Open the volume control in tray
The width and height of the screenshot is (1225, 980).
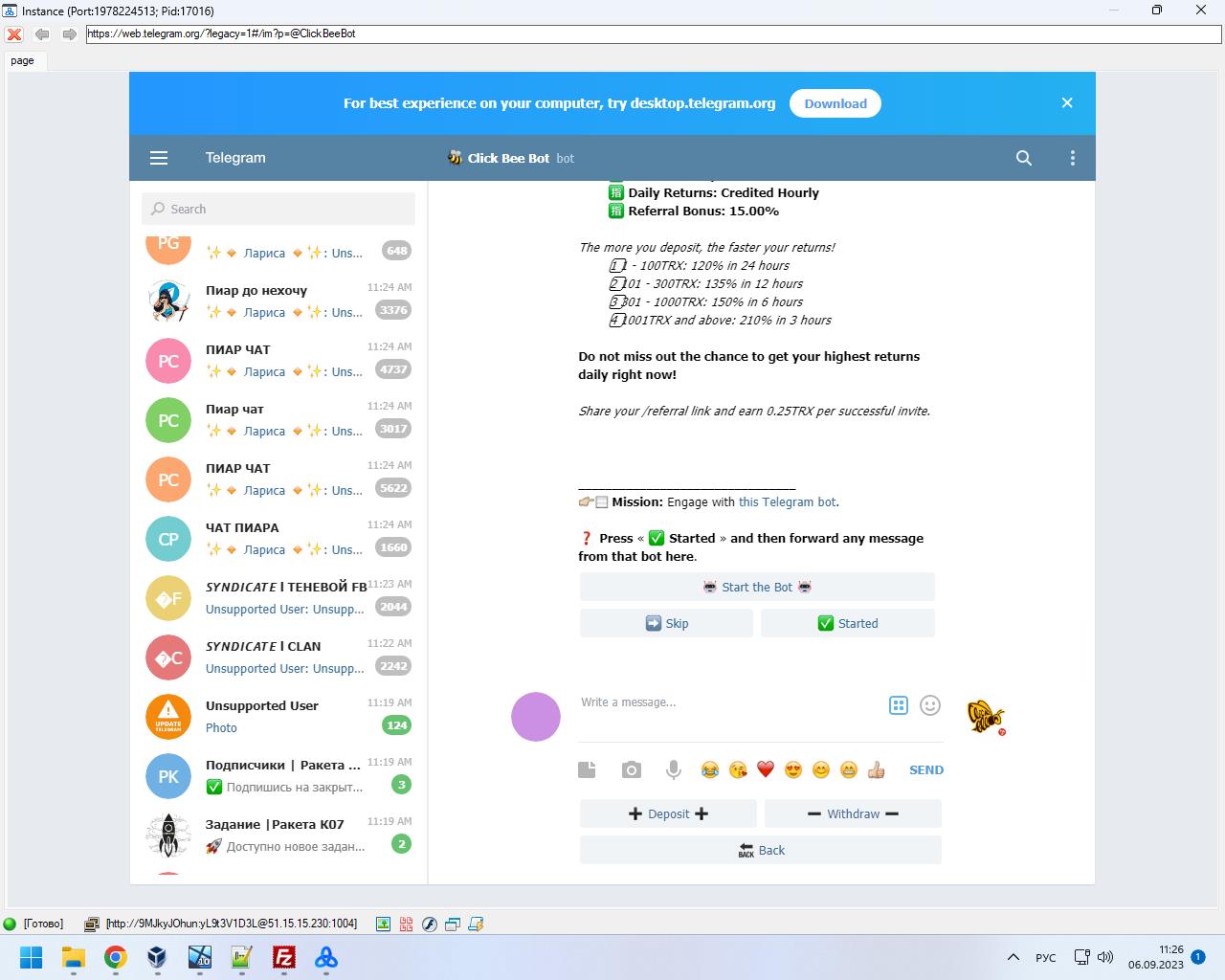tap(1105, 957)
